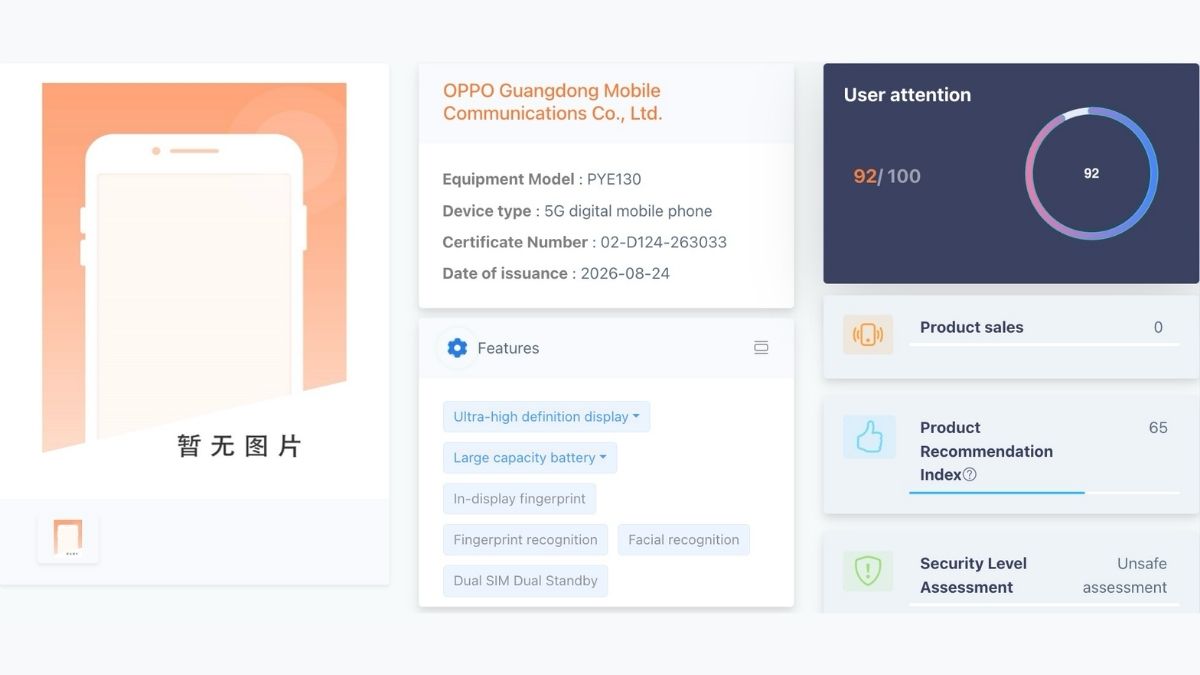The width and height of the screenshot is (1200, 675).
Task: Click the User attention heading
Action: [x=907, y=95]
